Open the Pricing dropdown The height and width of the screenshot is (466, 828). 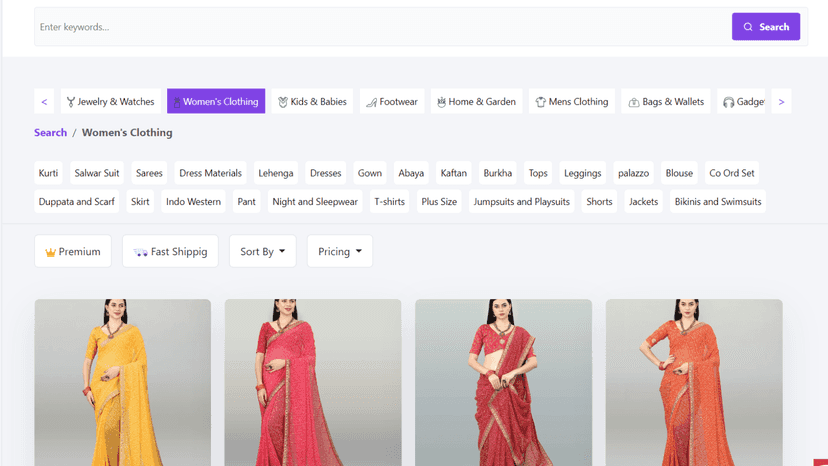(340, 251)
